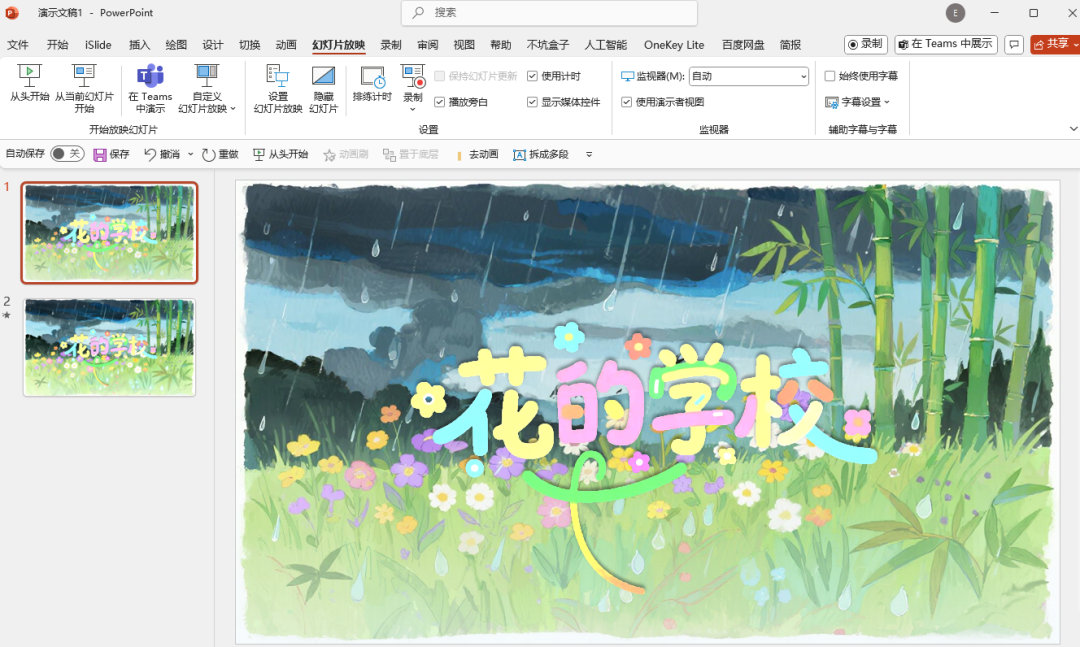Screen dimensions: 1080x647
Task: Click the 从头开始 slideshow icon in ribbon
Action: click(29, 76)
